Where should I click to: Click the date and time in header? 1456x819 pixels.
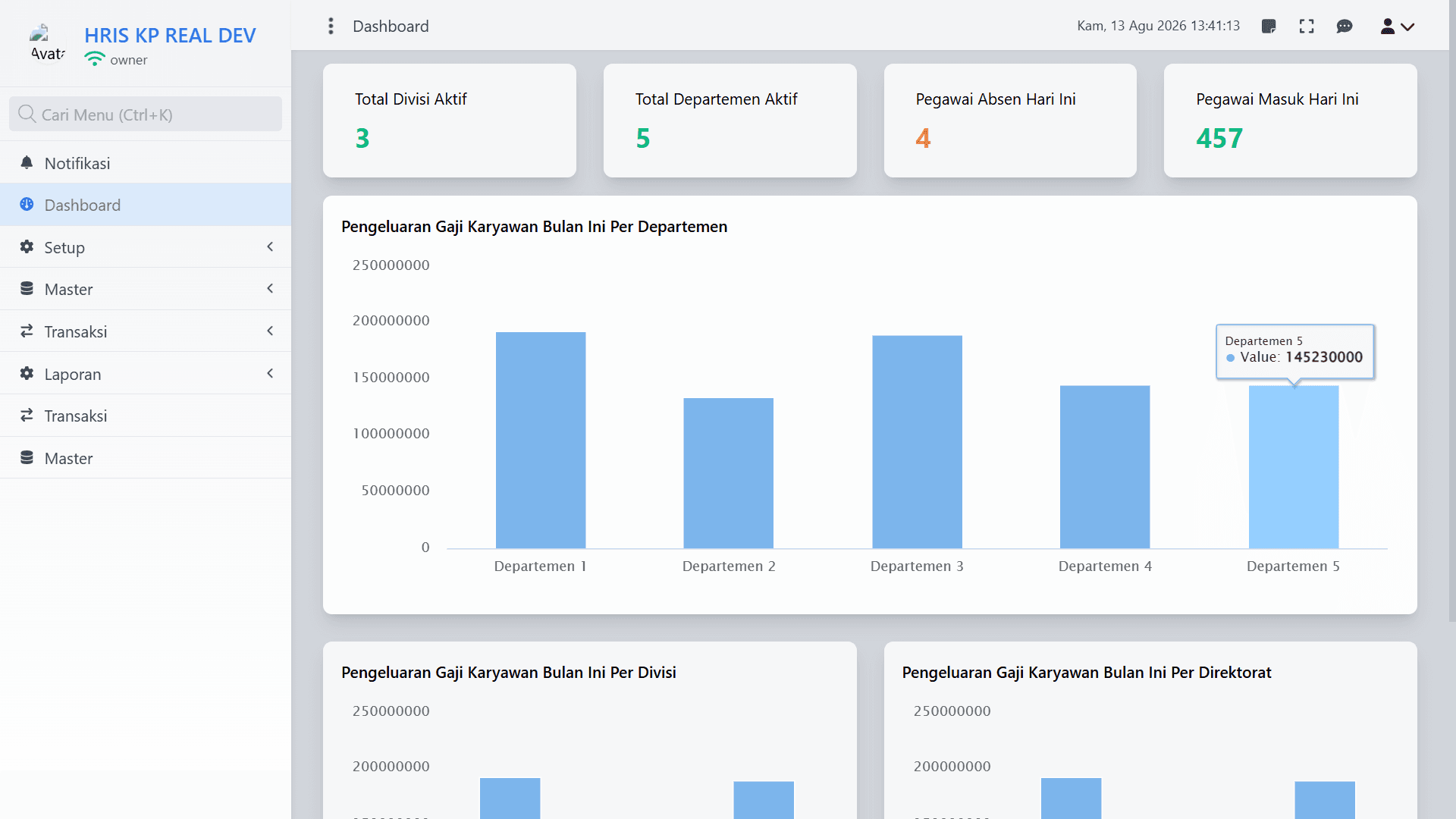1158,26
